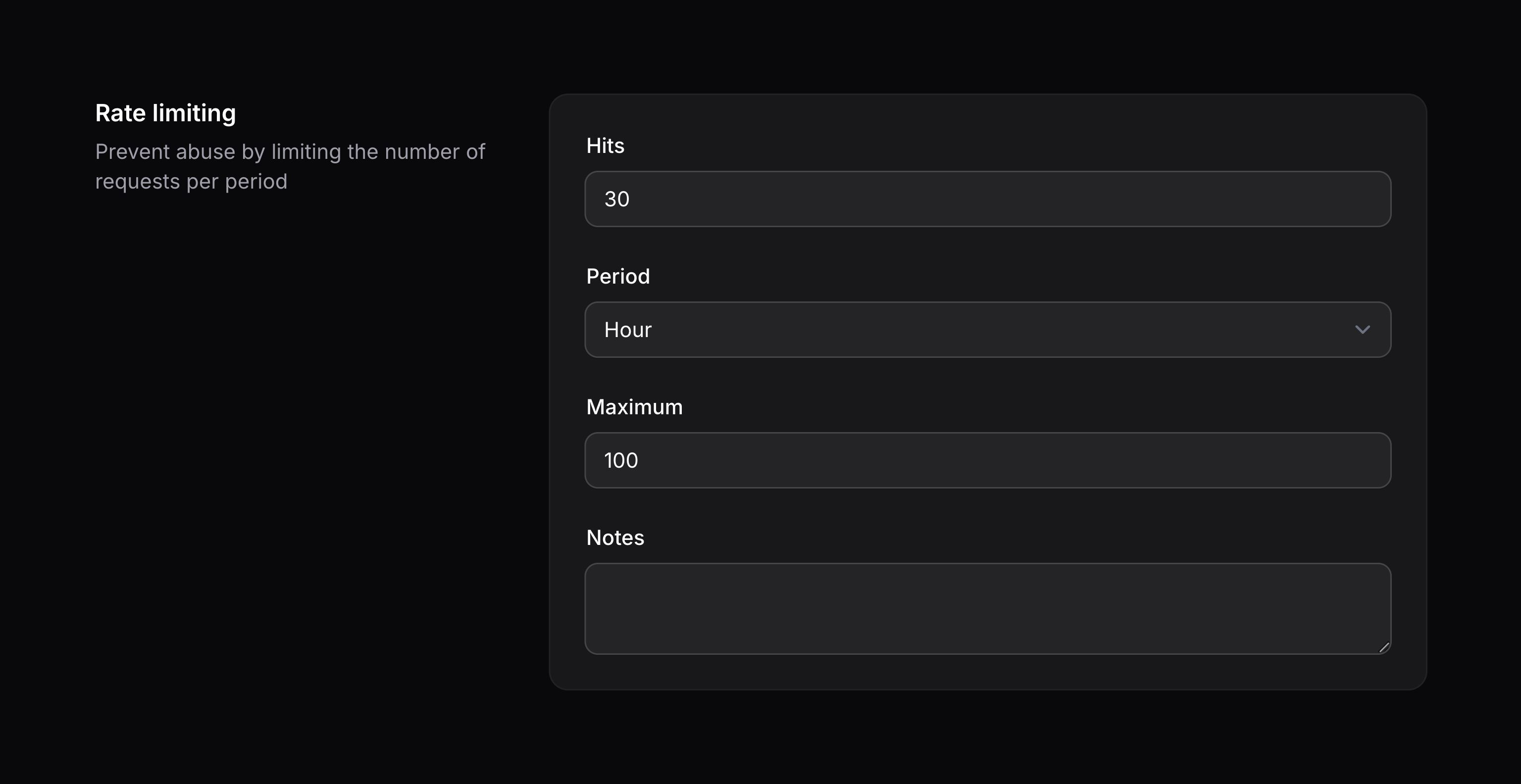
Task: Click into the Maximum input field
Action: (x=987, y=460)
